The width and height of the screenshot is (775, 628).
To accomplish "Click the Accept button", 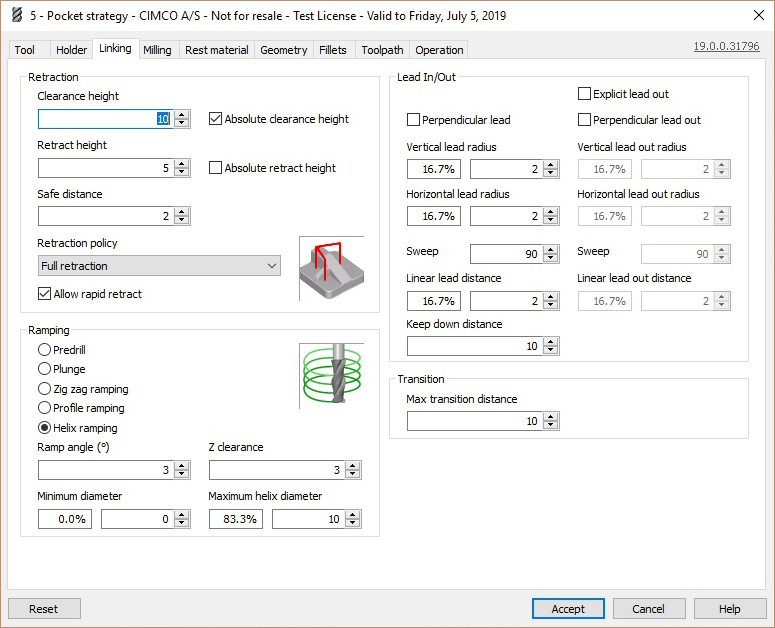I will point(568,609).
